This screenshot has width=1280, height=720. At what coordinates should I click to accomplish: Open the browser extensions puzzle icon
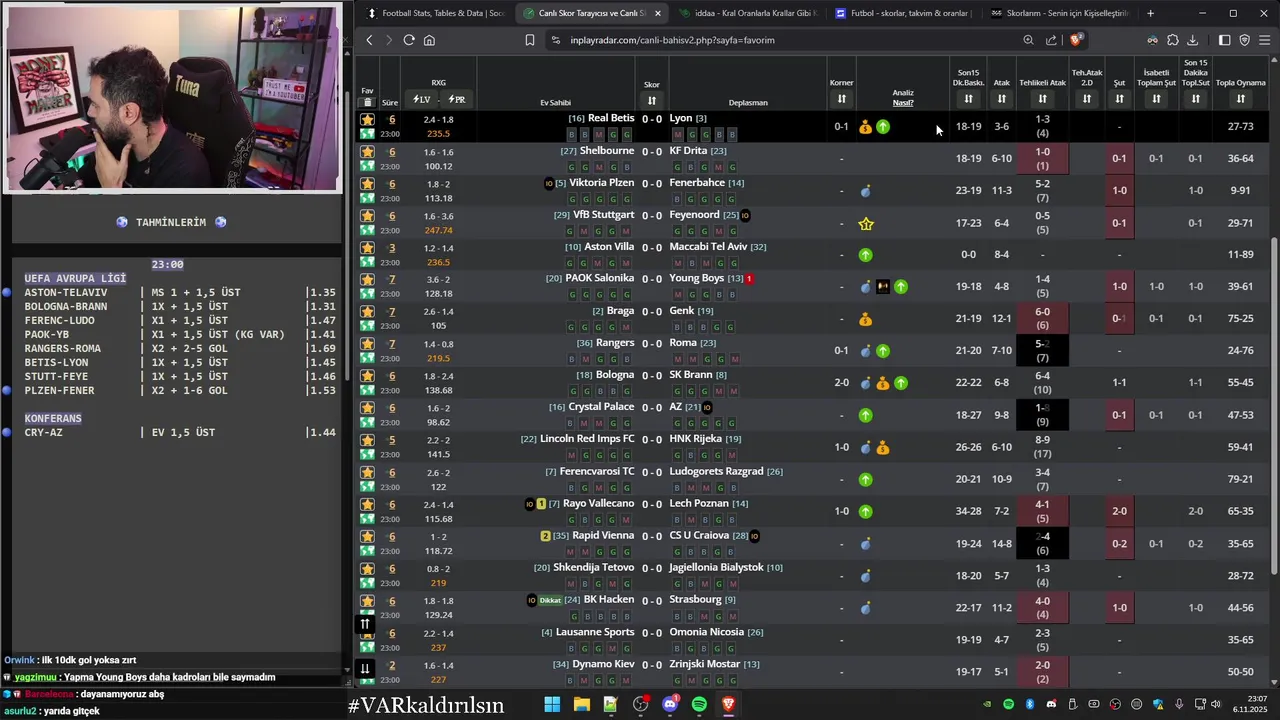point(1173,40)
